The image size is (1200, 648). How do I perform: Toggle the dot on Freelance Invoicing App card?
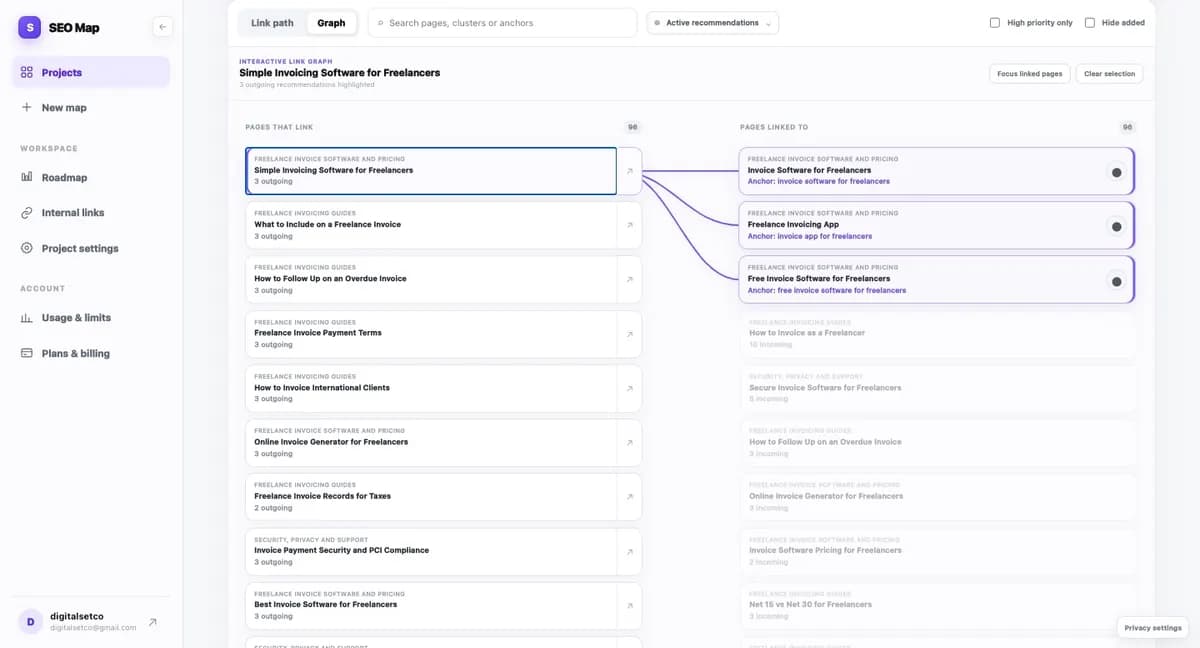click(1116, 226)
